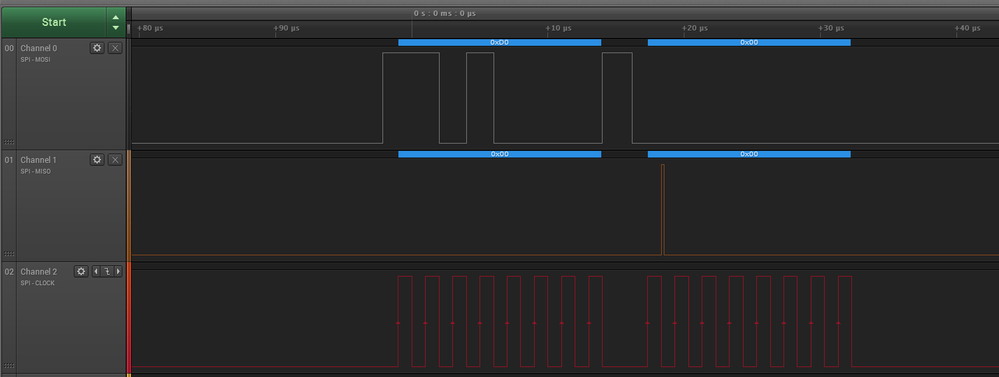The image size is (999, 377).
Task: Click the +10 µs mark on time ruler
Action: [559, 29]
